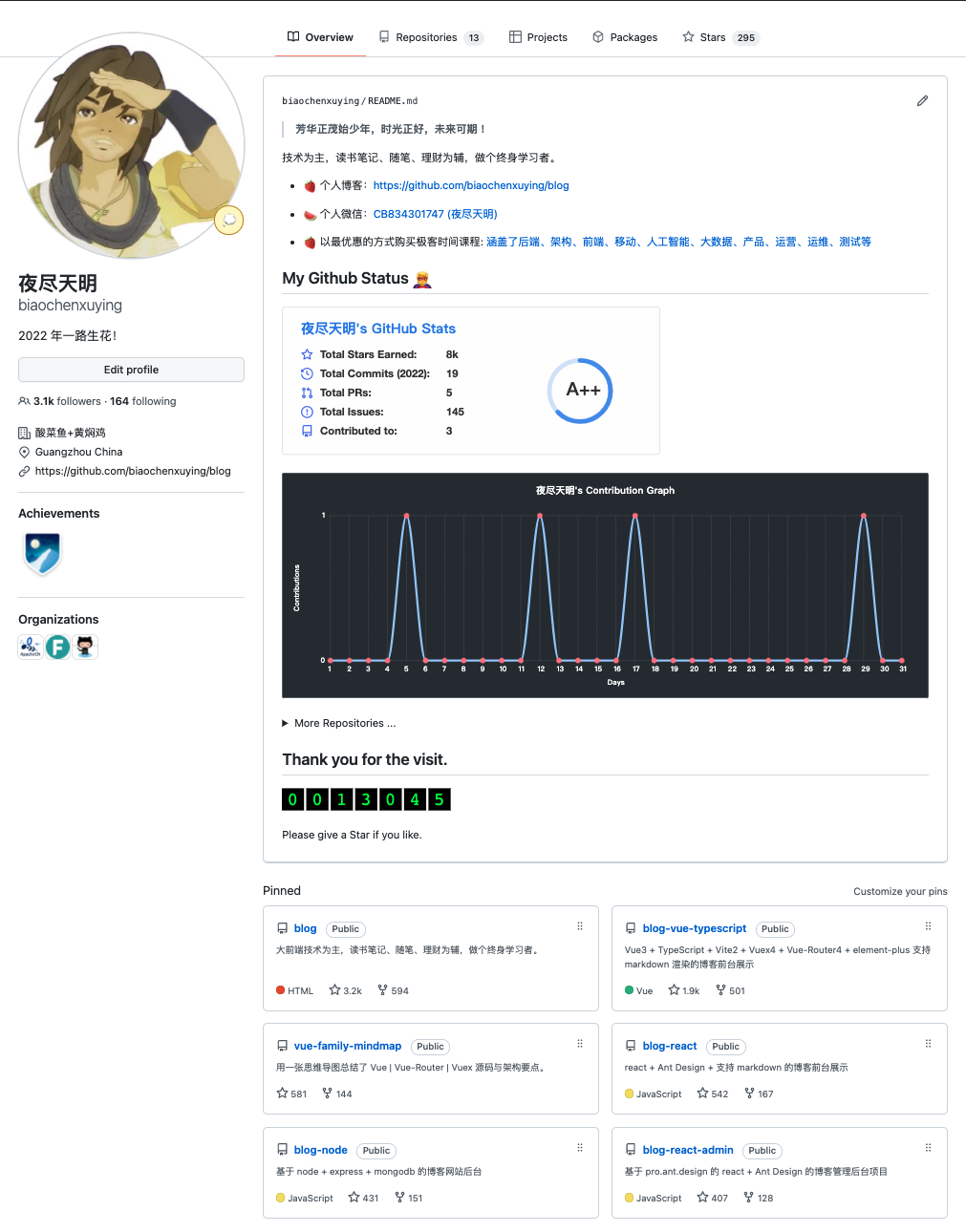966x1232 pixels.
Task: Open the Geek Time courses link
Action: pos(678,242)
